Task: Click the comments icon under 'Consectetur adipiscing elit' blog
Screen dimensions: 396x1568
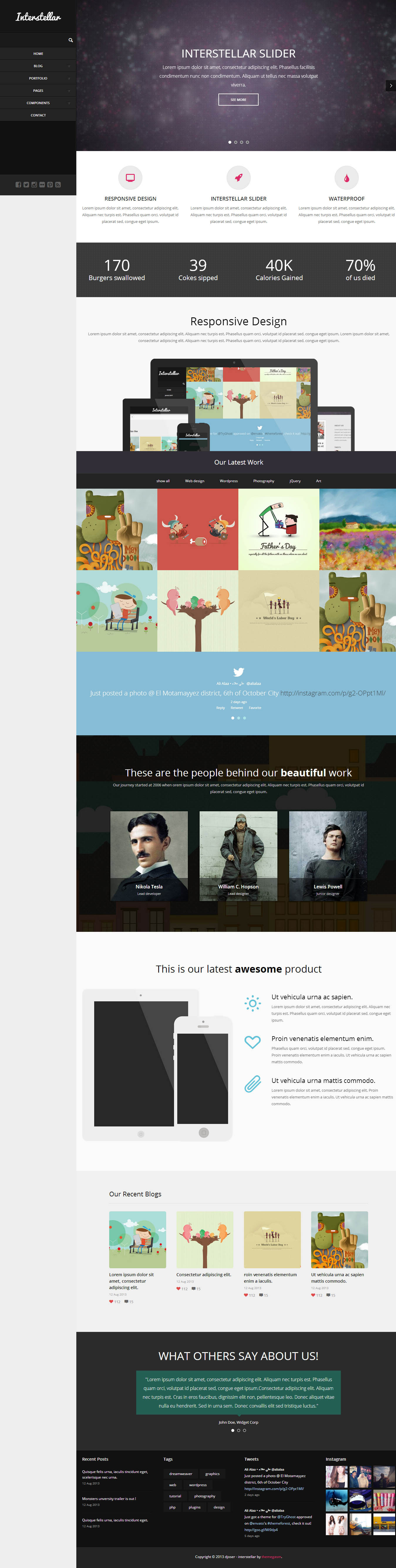Action: pyautogui.click(x=194, y=1288)
